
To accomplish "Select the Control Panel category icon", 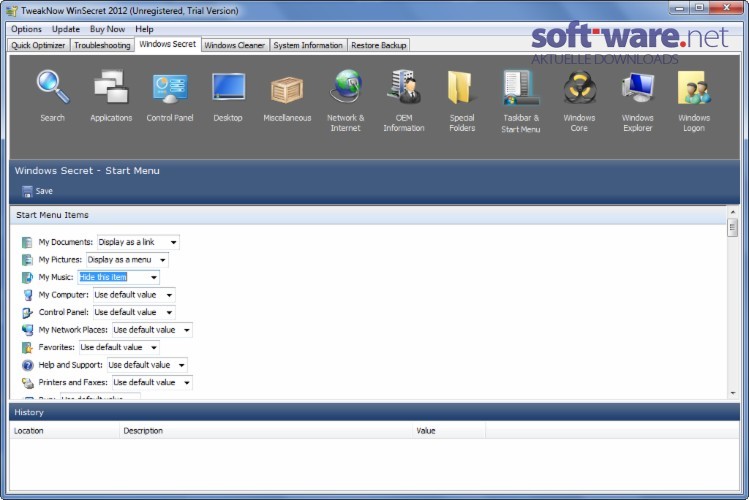I will (x=170, y=88).
